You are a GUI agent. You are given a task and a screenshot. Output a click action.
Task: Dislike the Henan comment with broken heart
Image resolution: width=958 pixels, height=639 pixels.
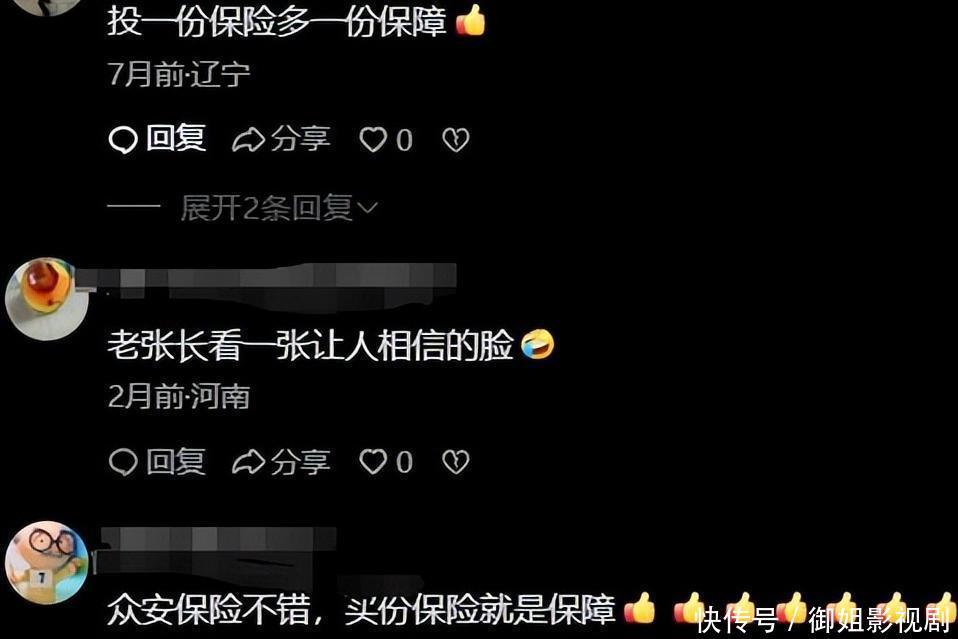point(456,462)
